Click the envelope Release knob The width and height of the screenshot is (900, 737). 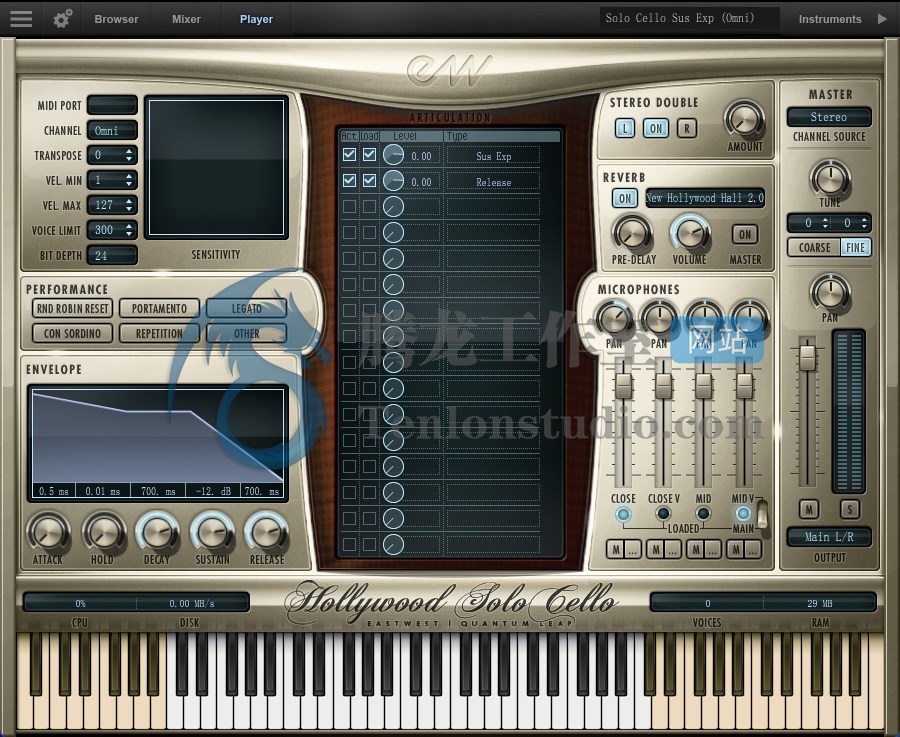(x=266, y=532)
